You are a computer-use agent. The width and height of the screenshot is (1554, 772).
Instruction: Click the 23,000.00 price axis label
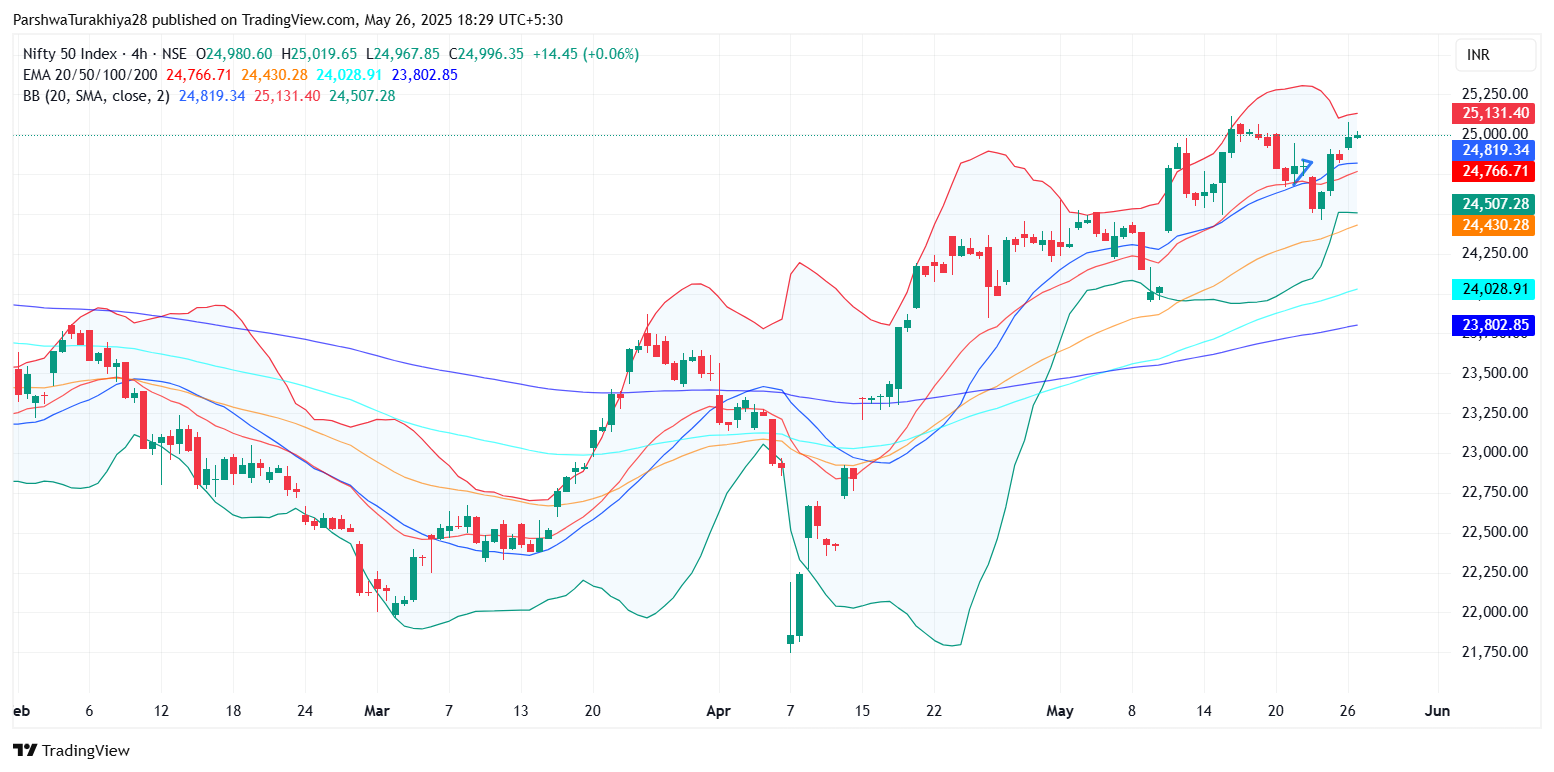[x=1495, y=452]
